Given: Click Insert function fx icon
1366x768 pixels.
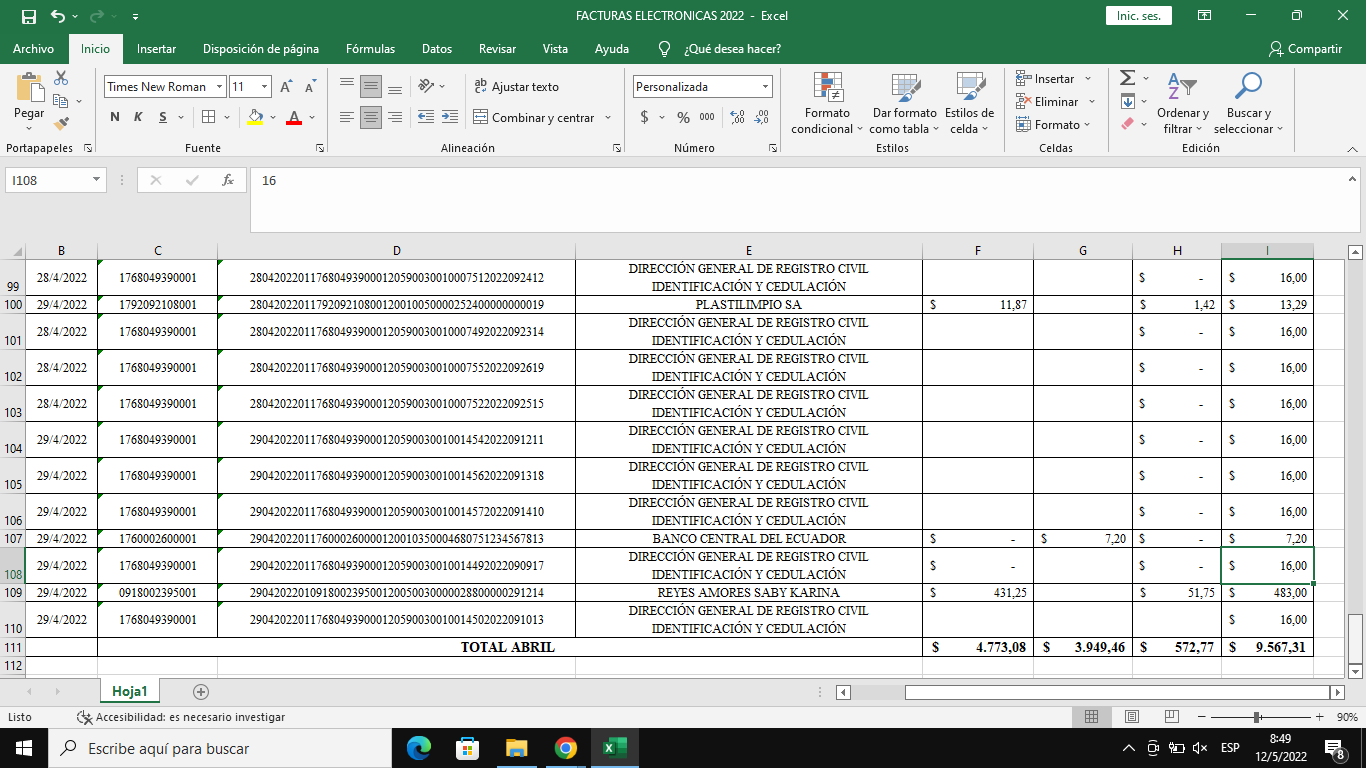Looking at the screenshot, I should [228, 180].
